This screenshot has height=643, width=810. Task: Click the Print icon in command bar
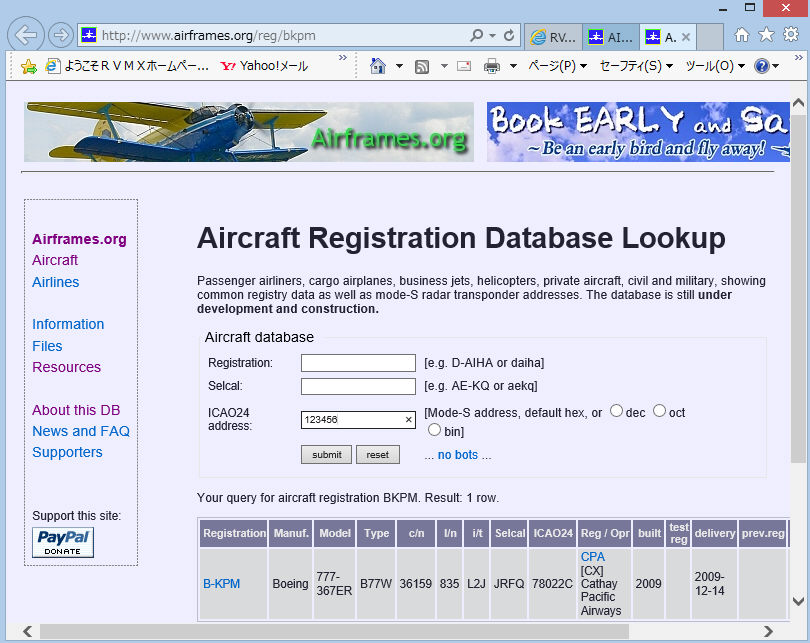point(492,66)
